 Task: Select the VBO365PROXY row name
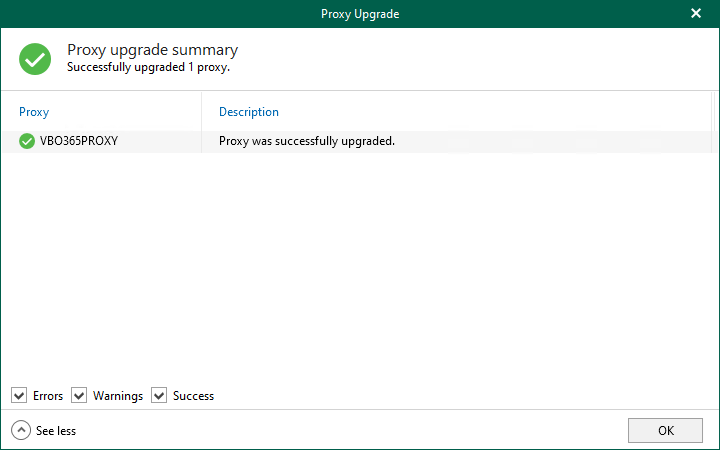[x=79, y=141]
